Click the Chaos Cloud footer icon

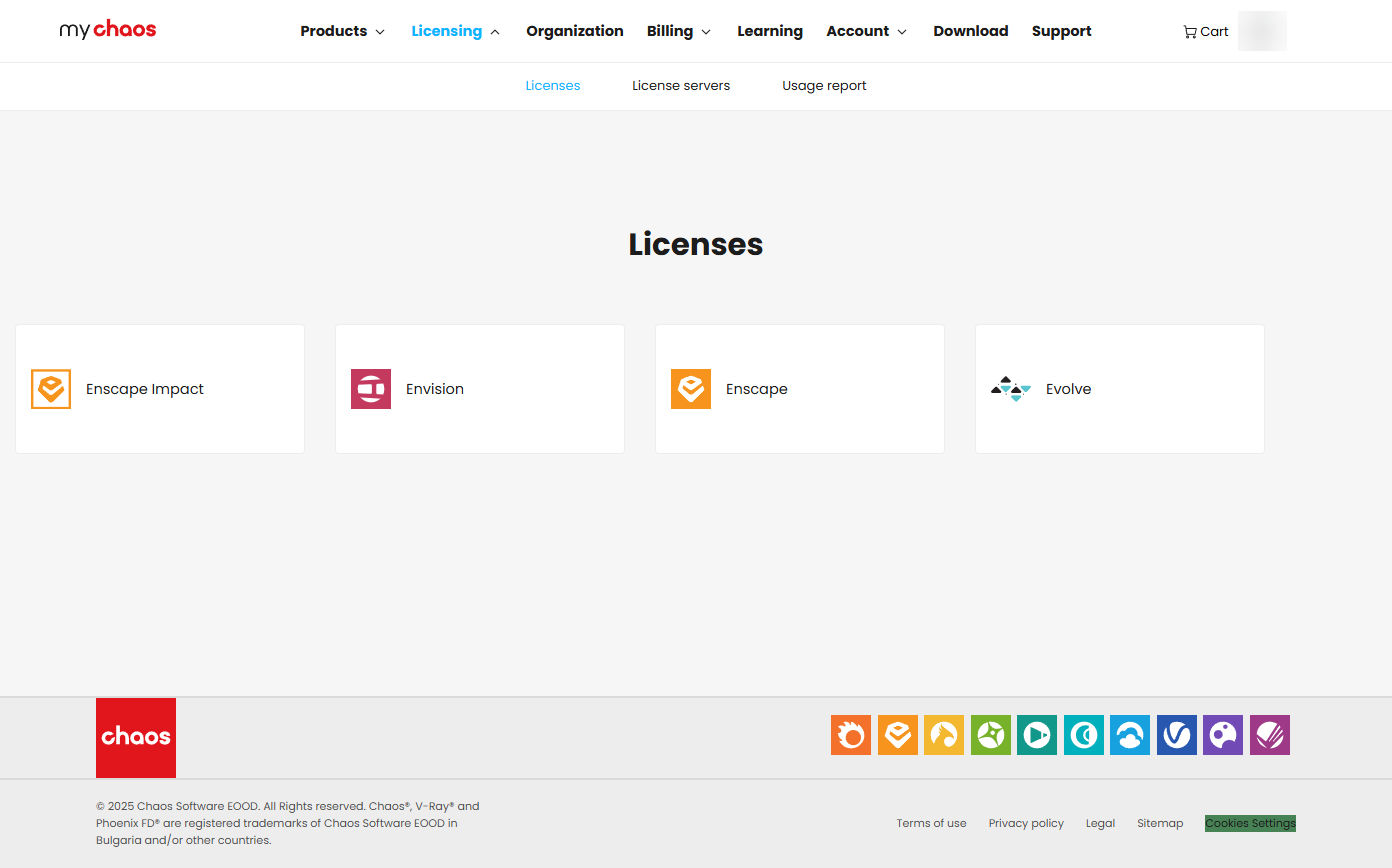coord(1130,735)
